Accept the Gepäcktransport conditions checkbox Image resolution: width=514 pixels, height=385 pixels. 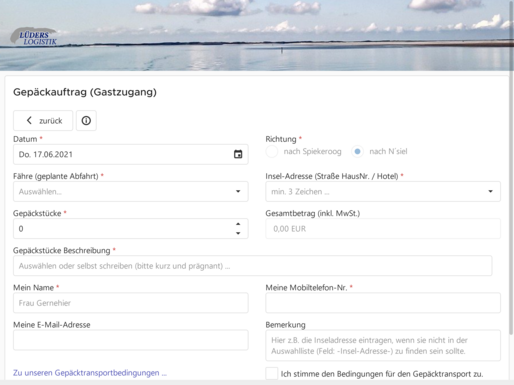point(272,374)
